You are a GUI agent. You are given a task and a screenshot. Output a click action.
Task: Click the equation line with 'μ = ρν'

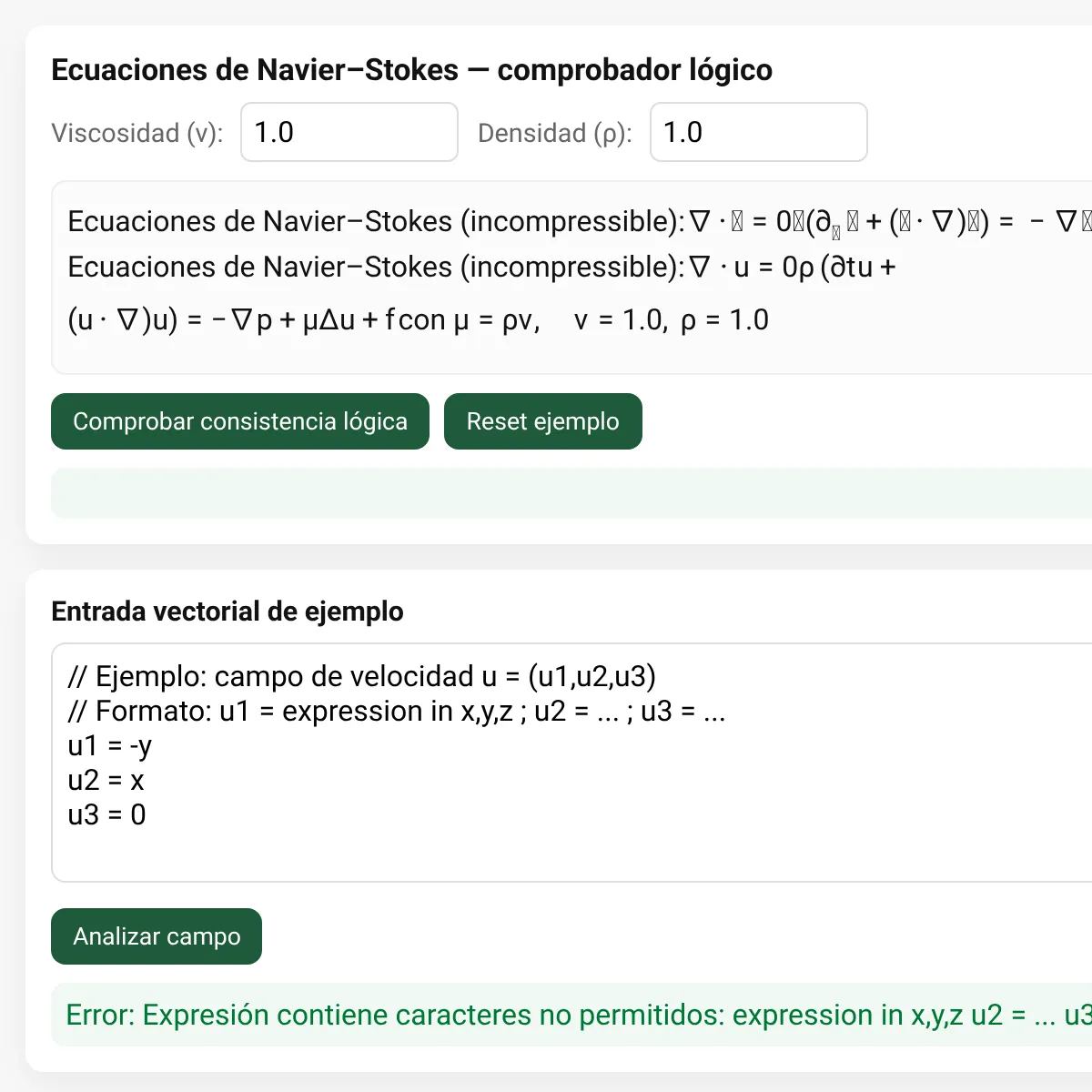(419, 320)
